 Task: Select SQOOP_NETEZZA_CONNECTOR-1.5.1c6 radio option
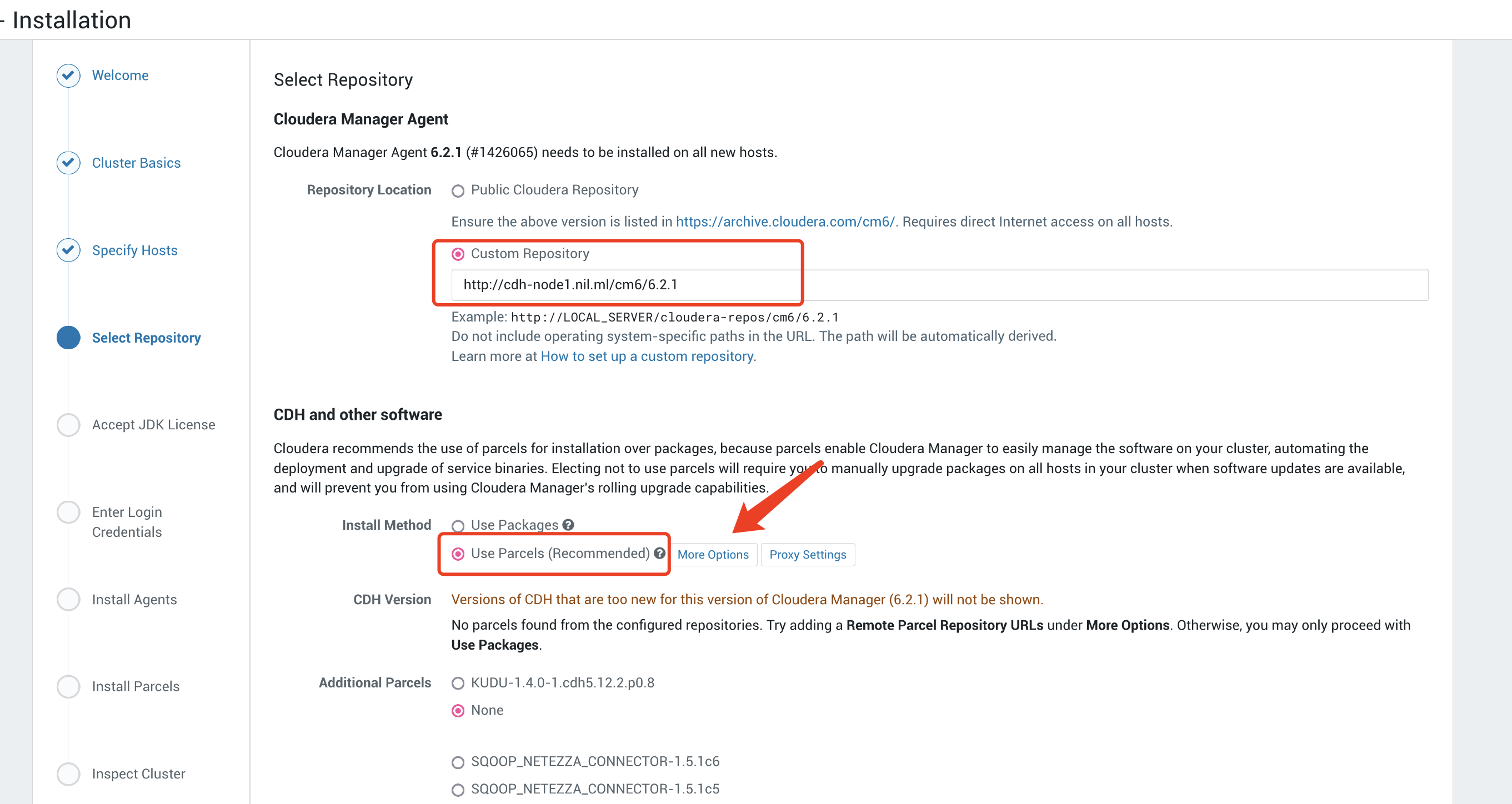(458, 762)
